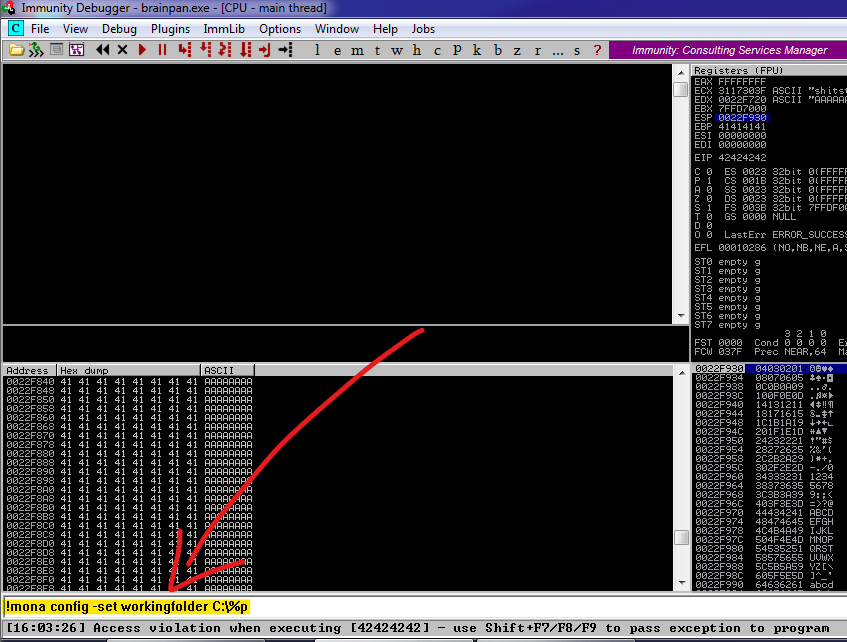Show Source with 's' button
The width and height of the screenshot is (847, 642).
pyautogui.click(x=577, y=50)
